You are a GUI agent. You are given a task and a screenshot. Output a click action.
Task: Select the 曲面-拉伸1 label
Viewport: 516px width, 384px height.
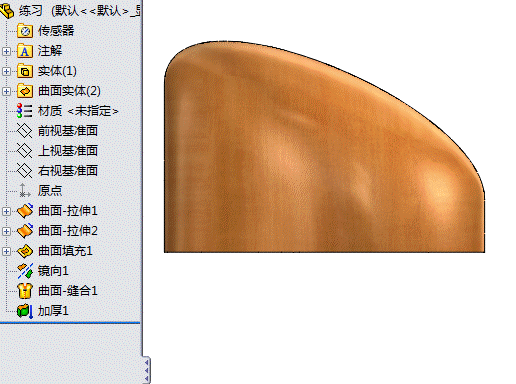pyautogui.click(x=68, y=211)
